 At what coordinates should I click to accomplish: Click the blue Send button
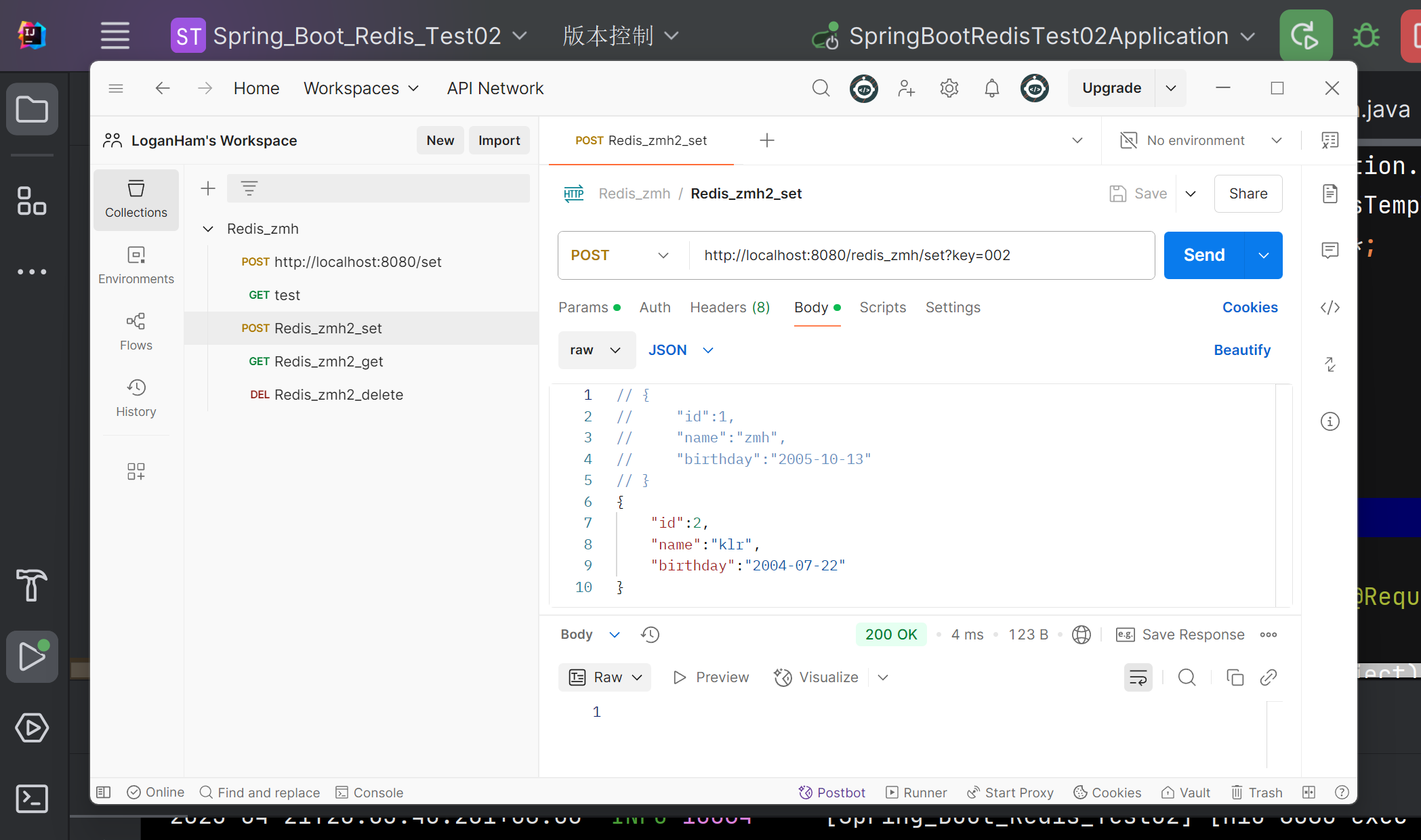click(x=1203, y=255)
